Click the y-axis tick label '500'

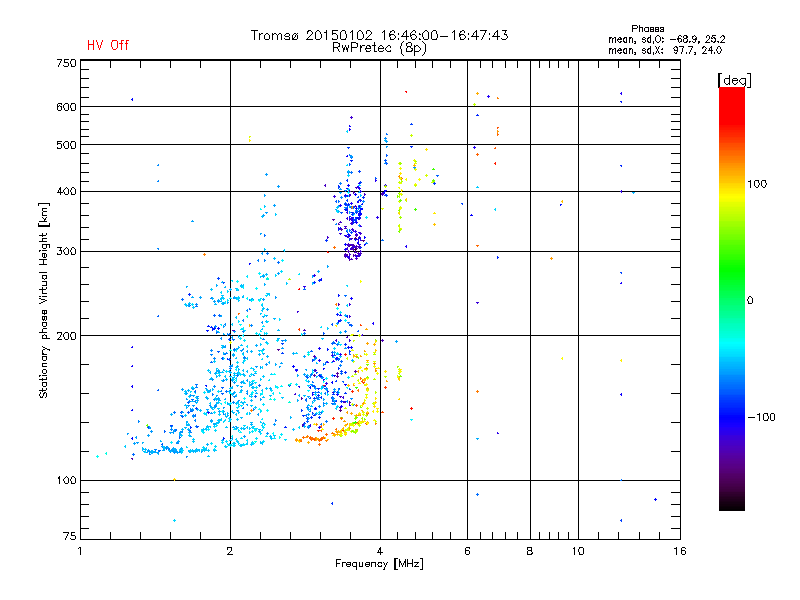tap(66, 145)
